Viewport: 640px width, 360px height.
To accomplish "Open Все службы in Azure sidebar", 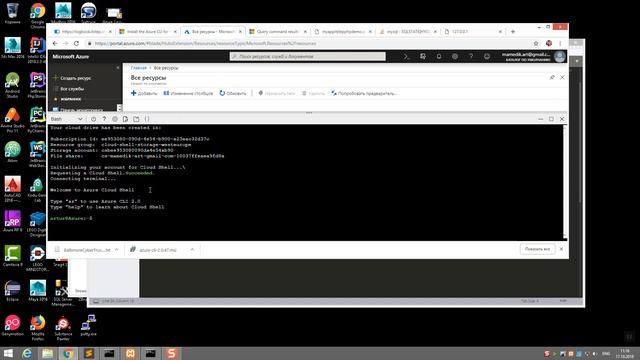I will [x=69, y=89].
